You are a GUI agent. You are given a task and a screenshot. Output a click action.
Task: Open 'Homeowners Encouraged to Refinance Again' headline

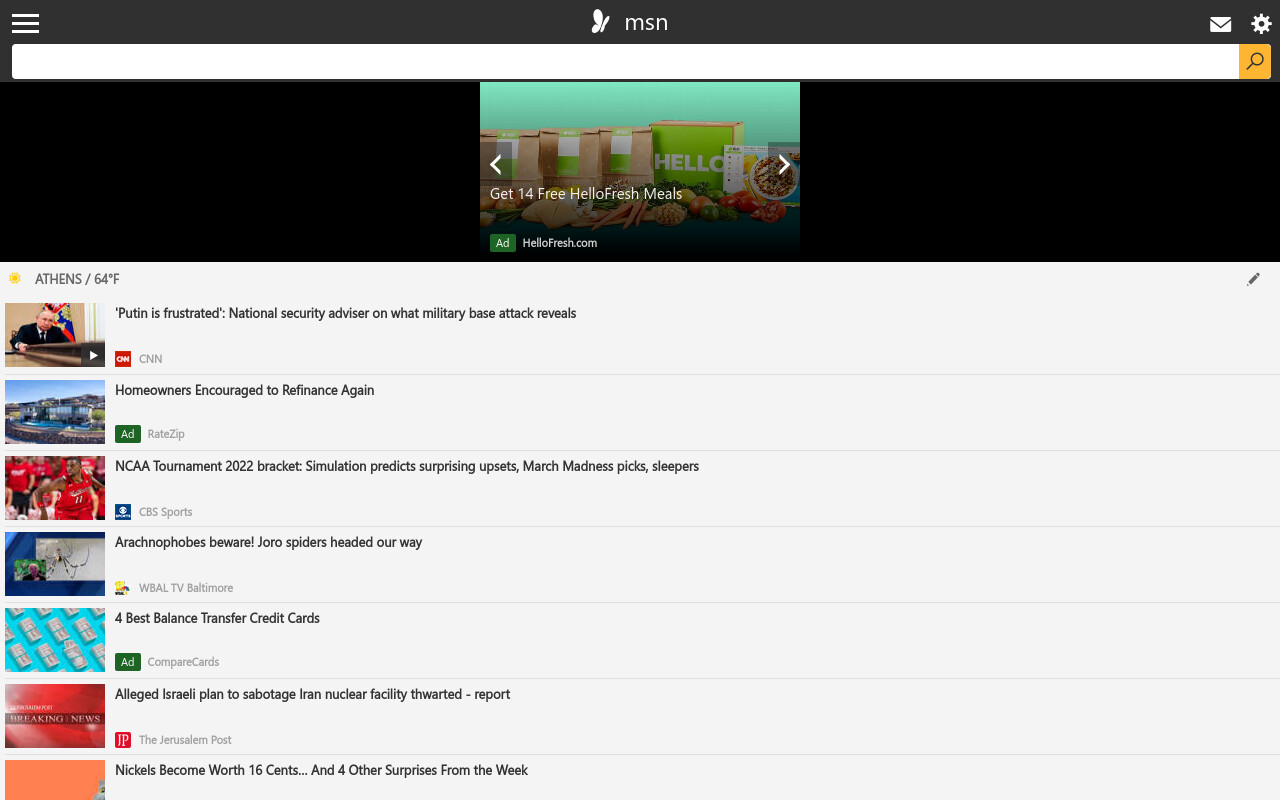pos(245,390)
